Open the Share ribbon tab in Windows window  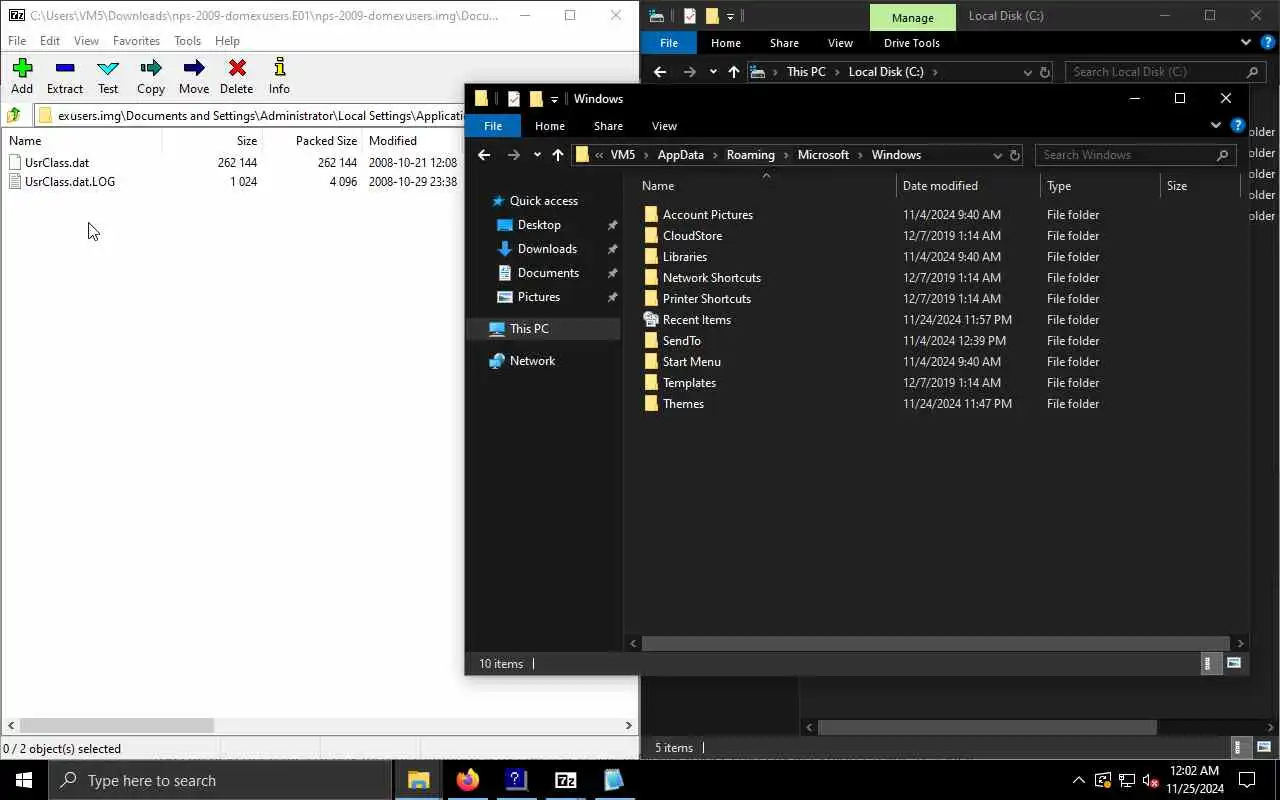coord(608,126)
